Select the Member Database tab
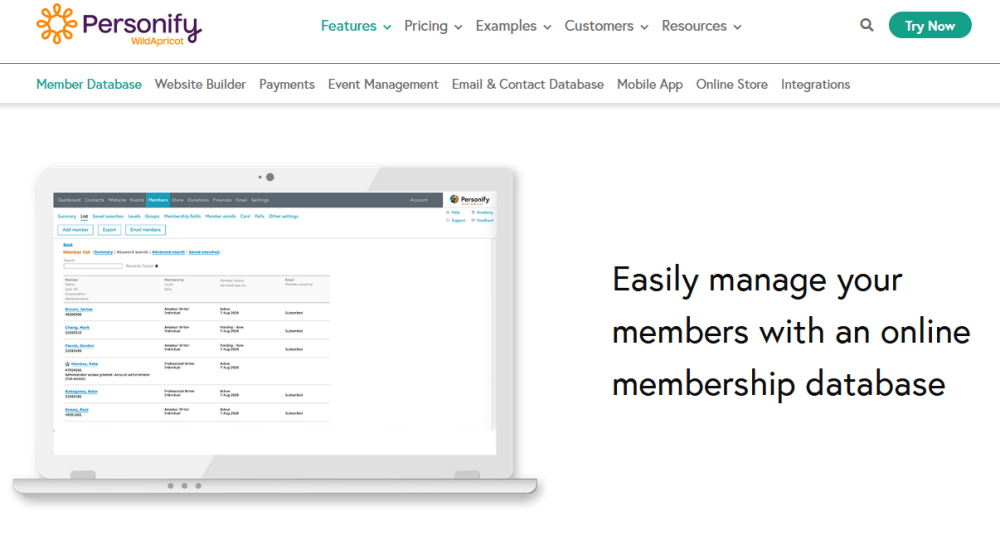Screen dimensions: 1000x546 coord(89,84)
